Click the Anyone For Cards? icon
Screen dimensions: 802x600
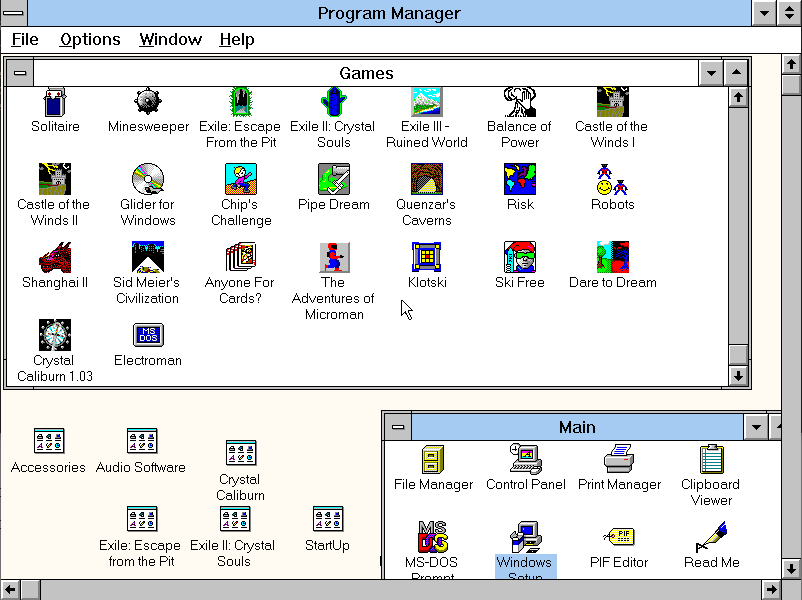[240, 257]
